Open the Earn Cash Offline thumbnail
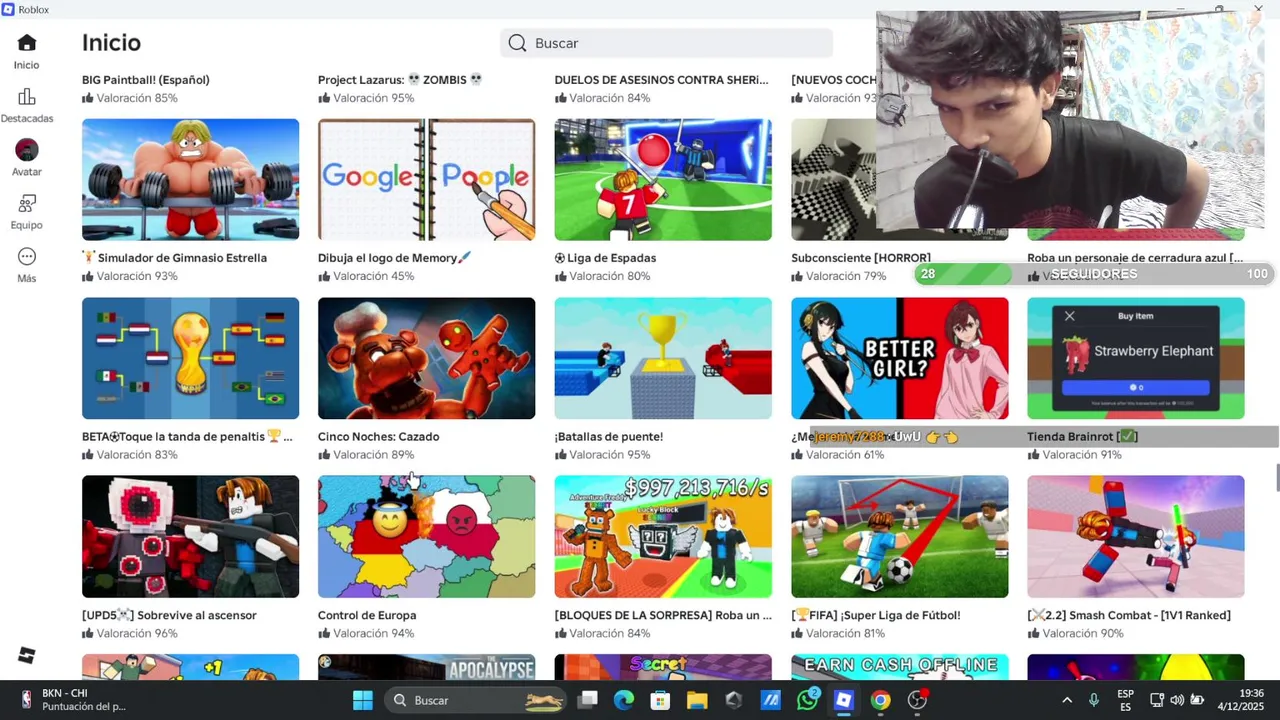 [900, 667]
